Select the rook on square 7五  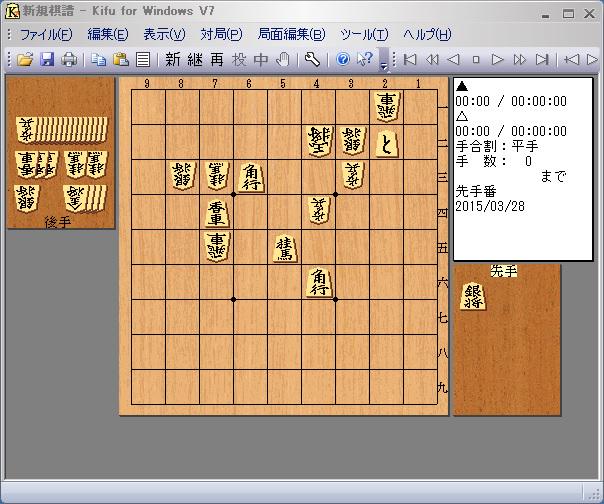[x=216, y=247]
